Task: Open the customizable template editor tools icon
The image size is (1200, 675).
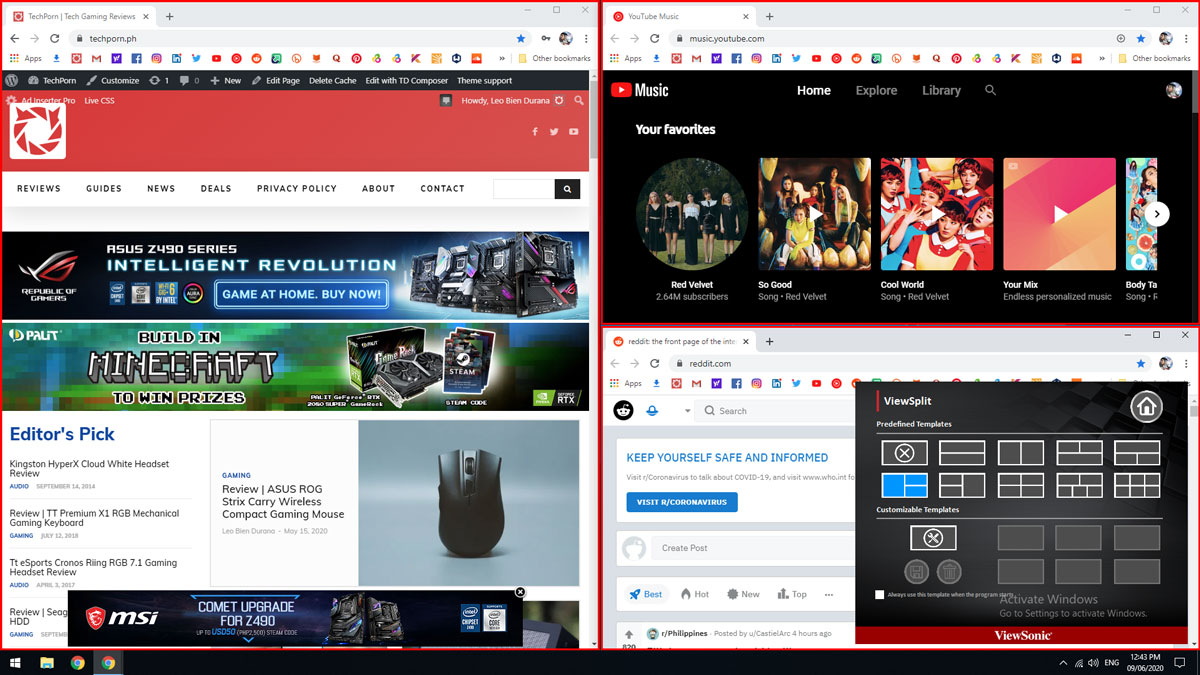Action: click(x=933, y=538)
